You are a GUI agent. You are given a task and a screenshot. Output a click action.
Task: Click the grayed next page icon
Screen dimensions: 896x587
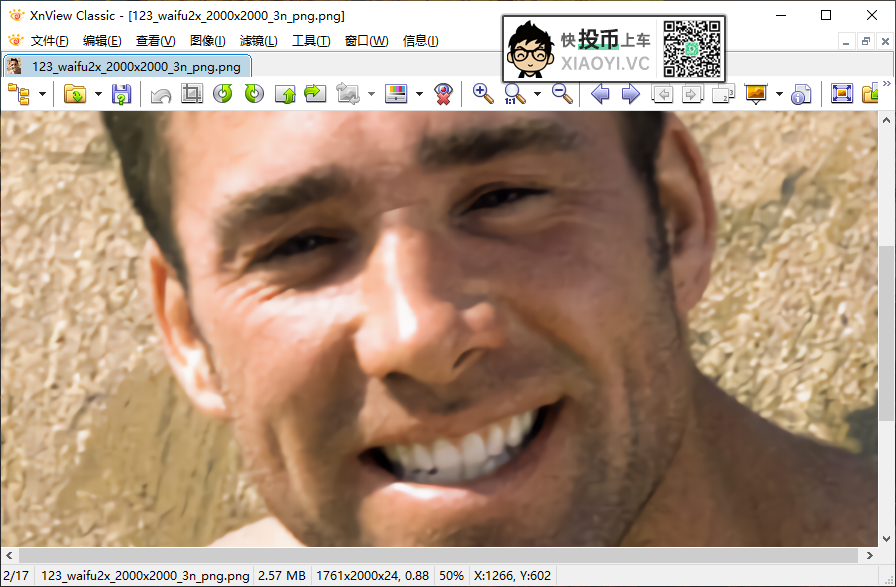[692, 94]
